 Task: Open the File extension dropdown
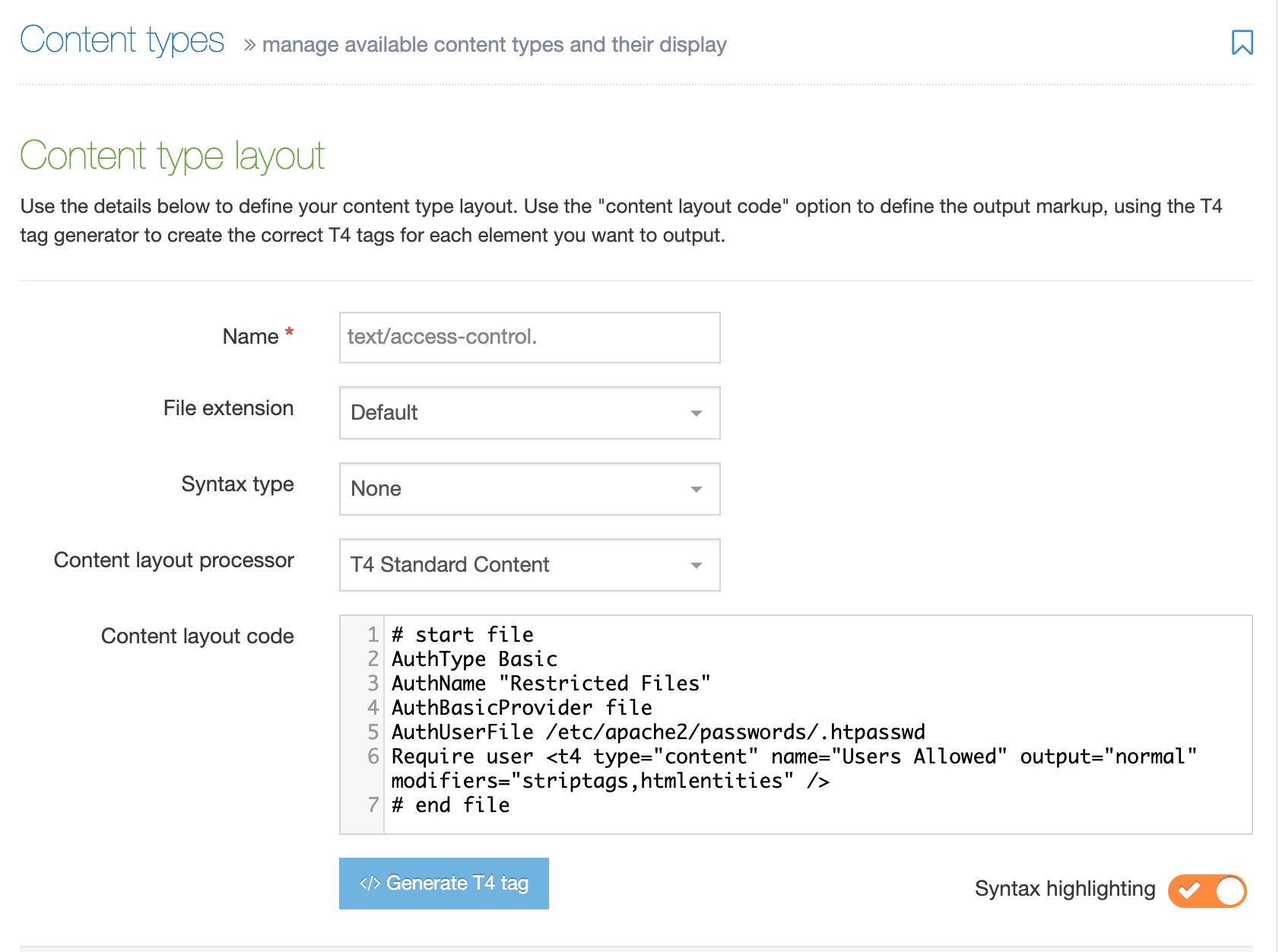pos(529,413)
